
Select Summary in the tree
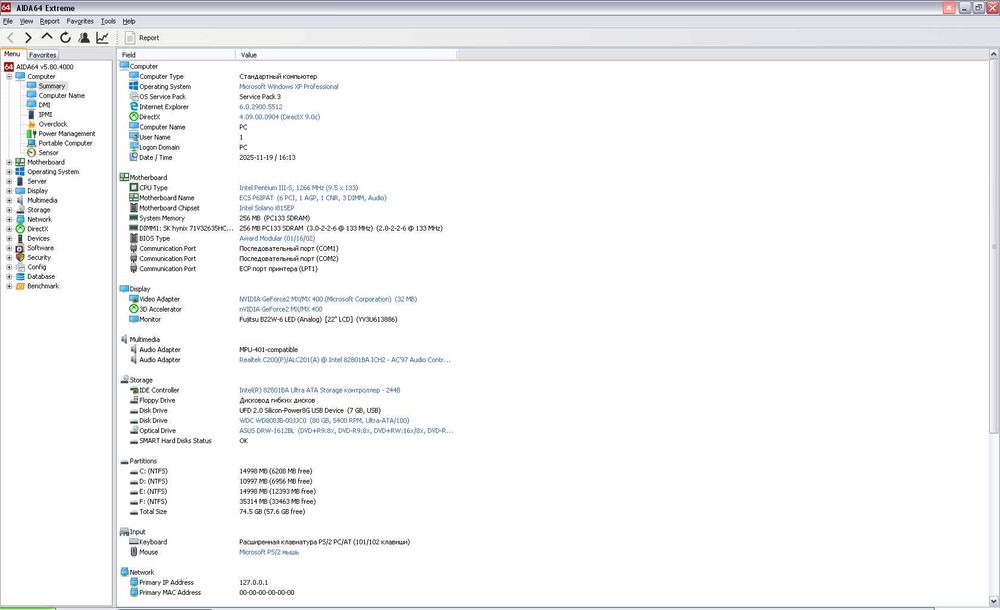pos(52,86)
